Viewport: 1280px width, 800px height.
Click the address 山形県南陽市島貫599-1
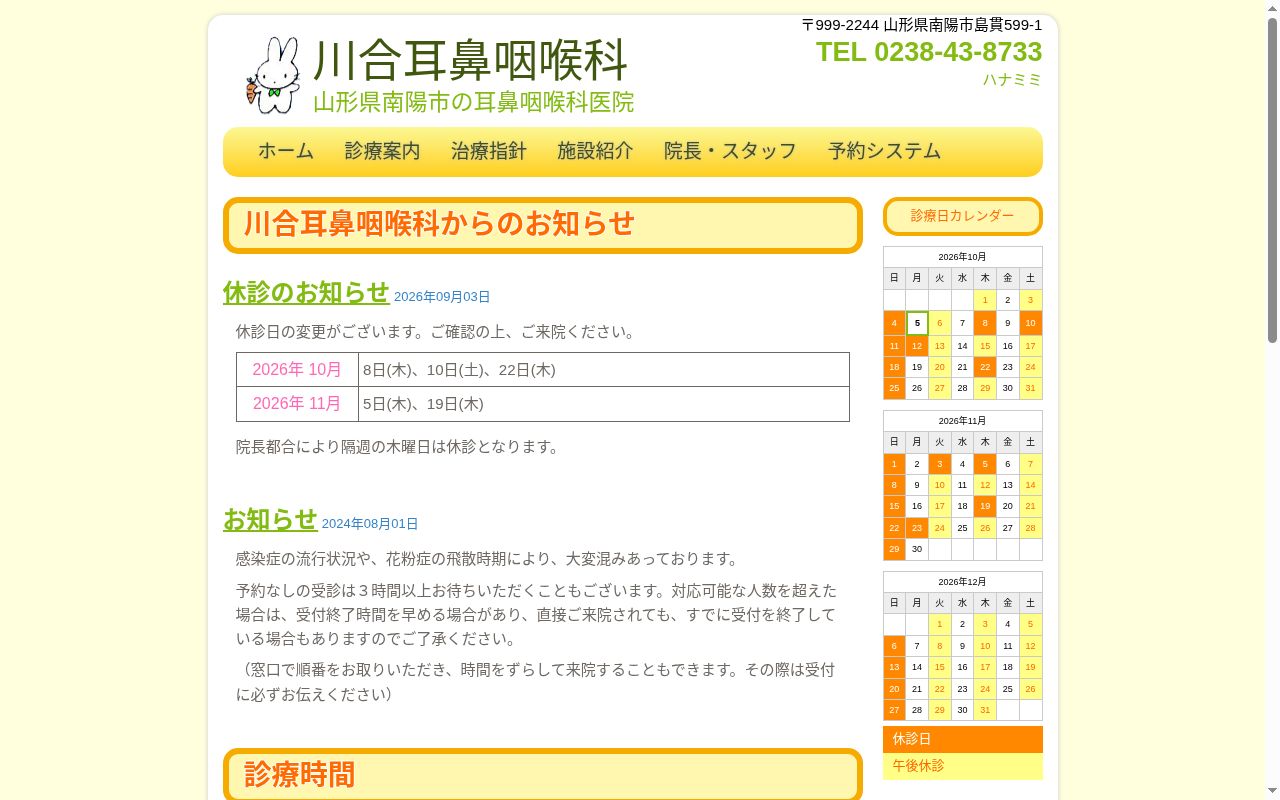963,25
